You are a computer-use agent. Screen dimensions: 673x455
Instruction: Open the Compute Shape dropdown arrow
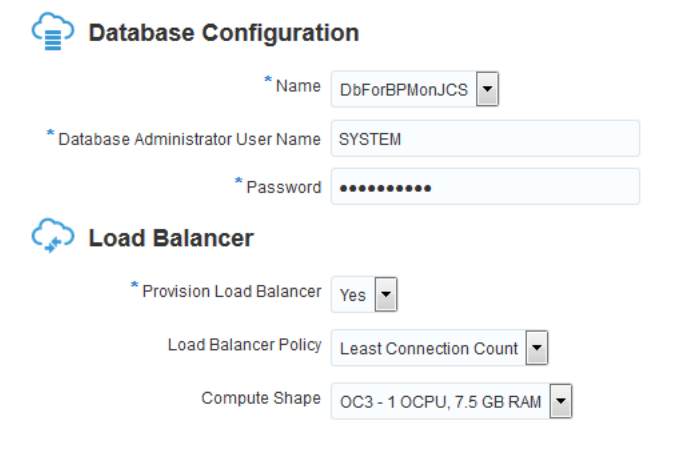[561, 401]
